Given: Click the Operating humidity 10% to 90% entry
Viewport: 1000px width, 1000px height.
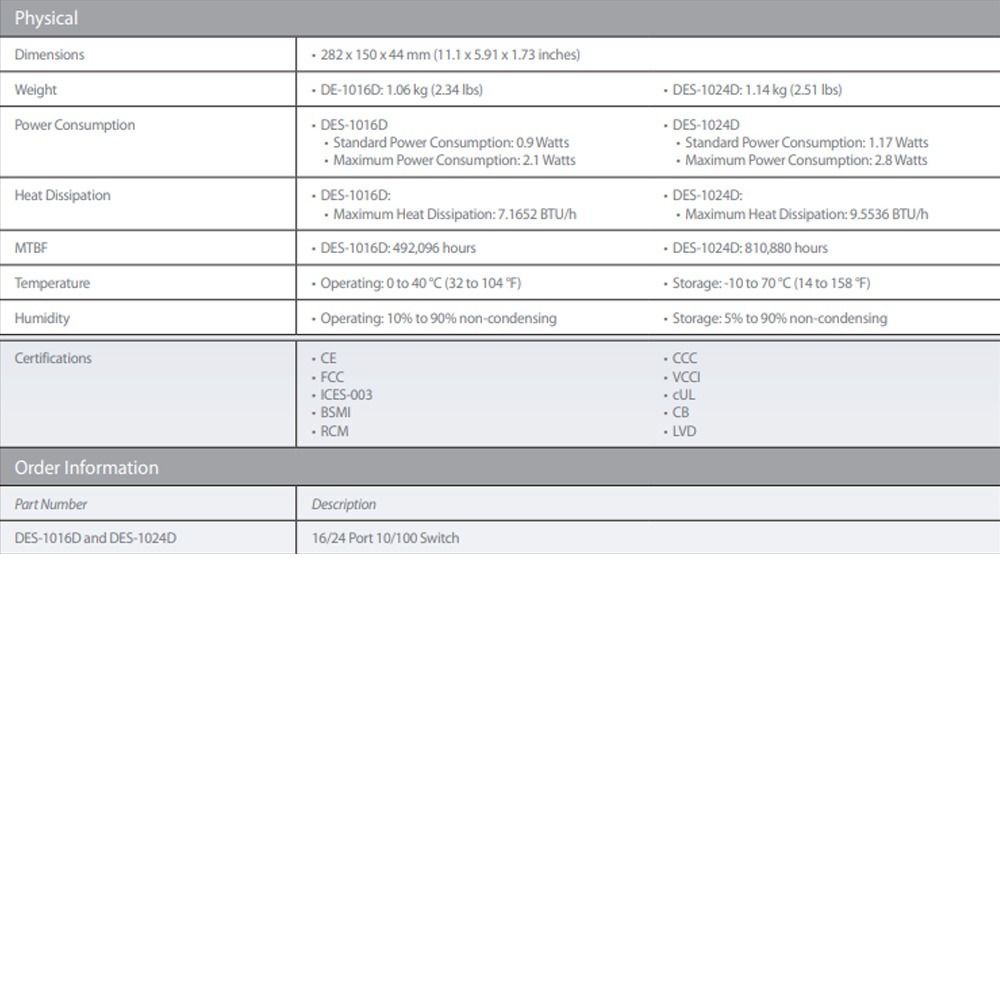Looking at the screenshot, I should pos(438,318).
